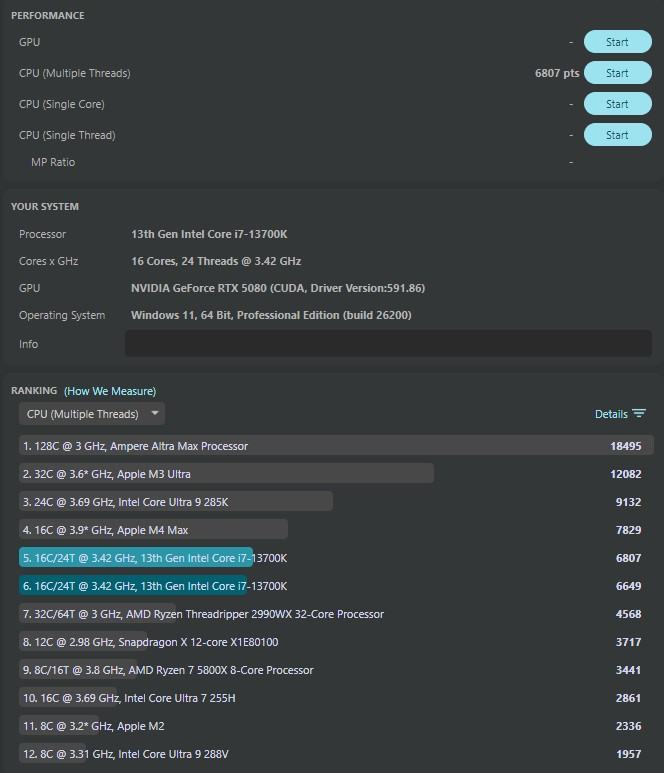This screenshot has height=773, width=664.
Task: Click the 7829 score value
Action: tap(629, 530)
